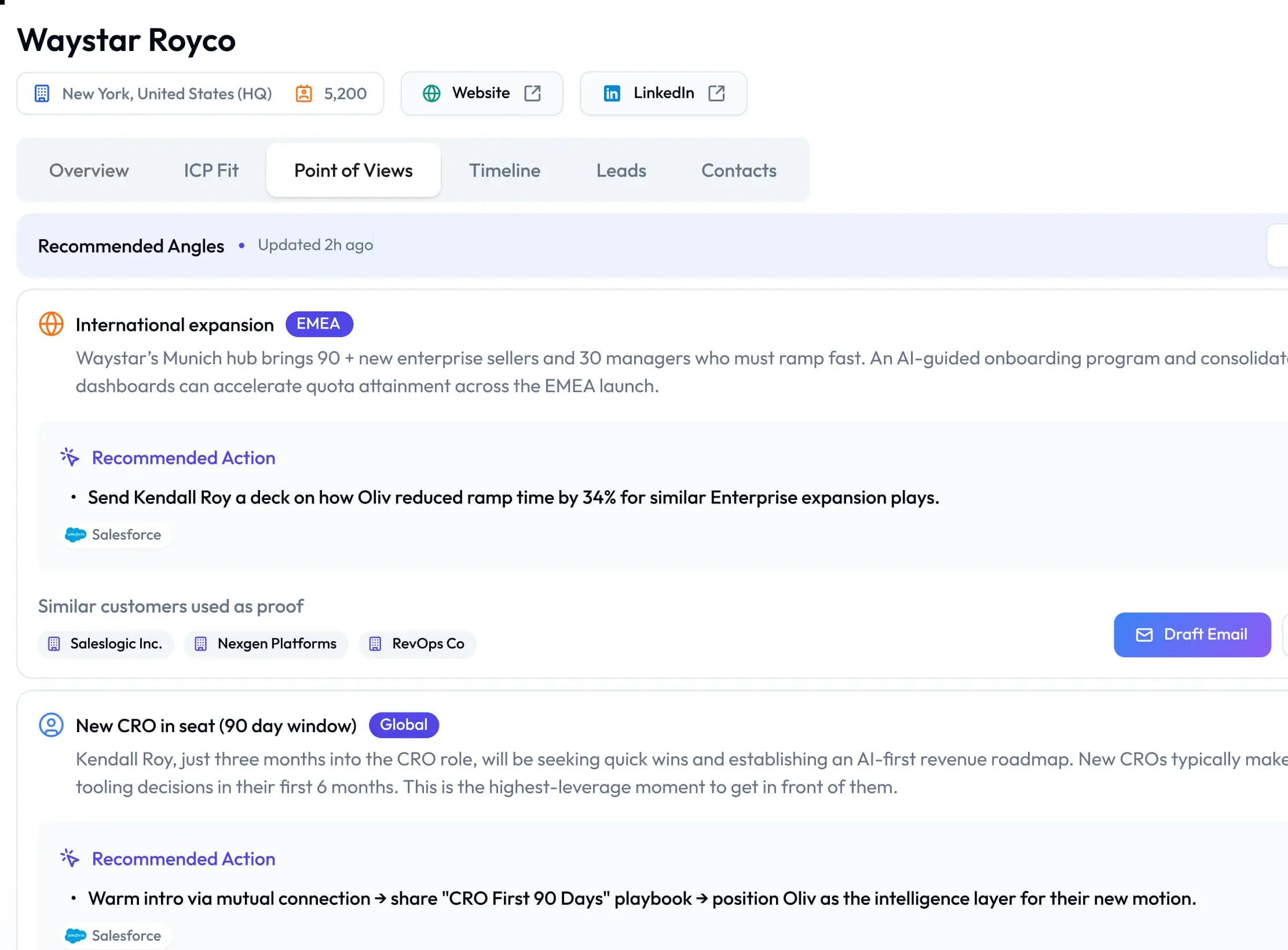Click the "Kendall Roy, just three months" description paragraph
Screen dimensions: 1288x950
click(x=682, y=773)
